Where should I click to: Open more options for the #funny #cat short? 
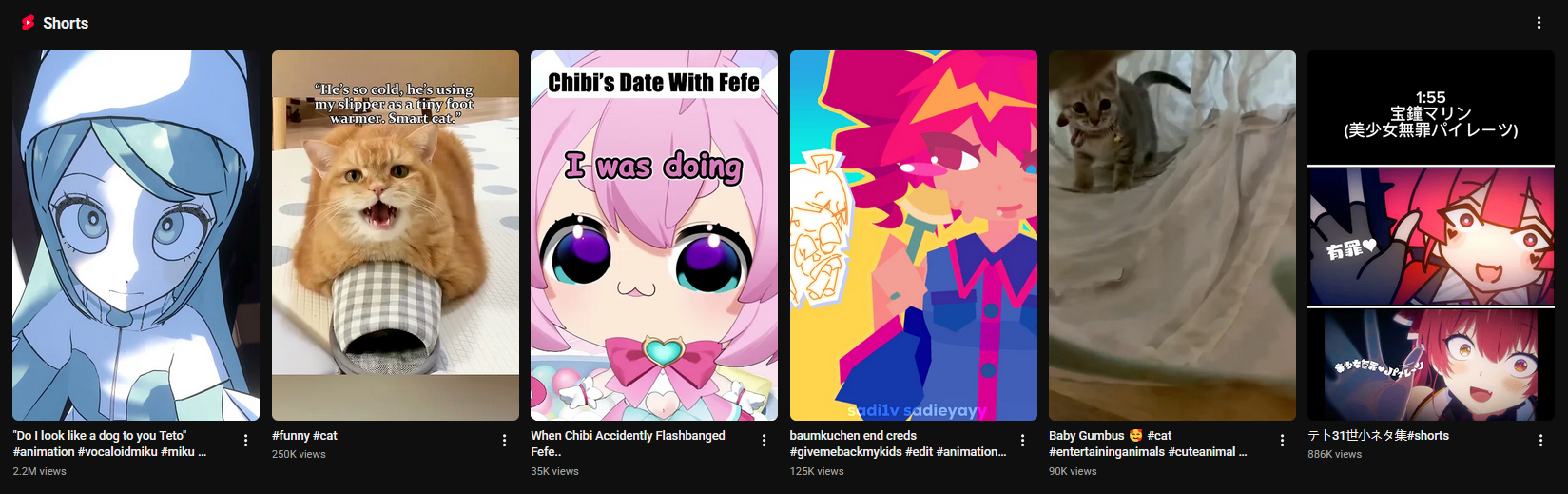pos(504,441)
